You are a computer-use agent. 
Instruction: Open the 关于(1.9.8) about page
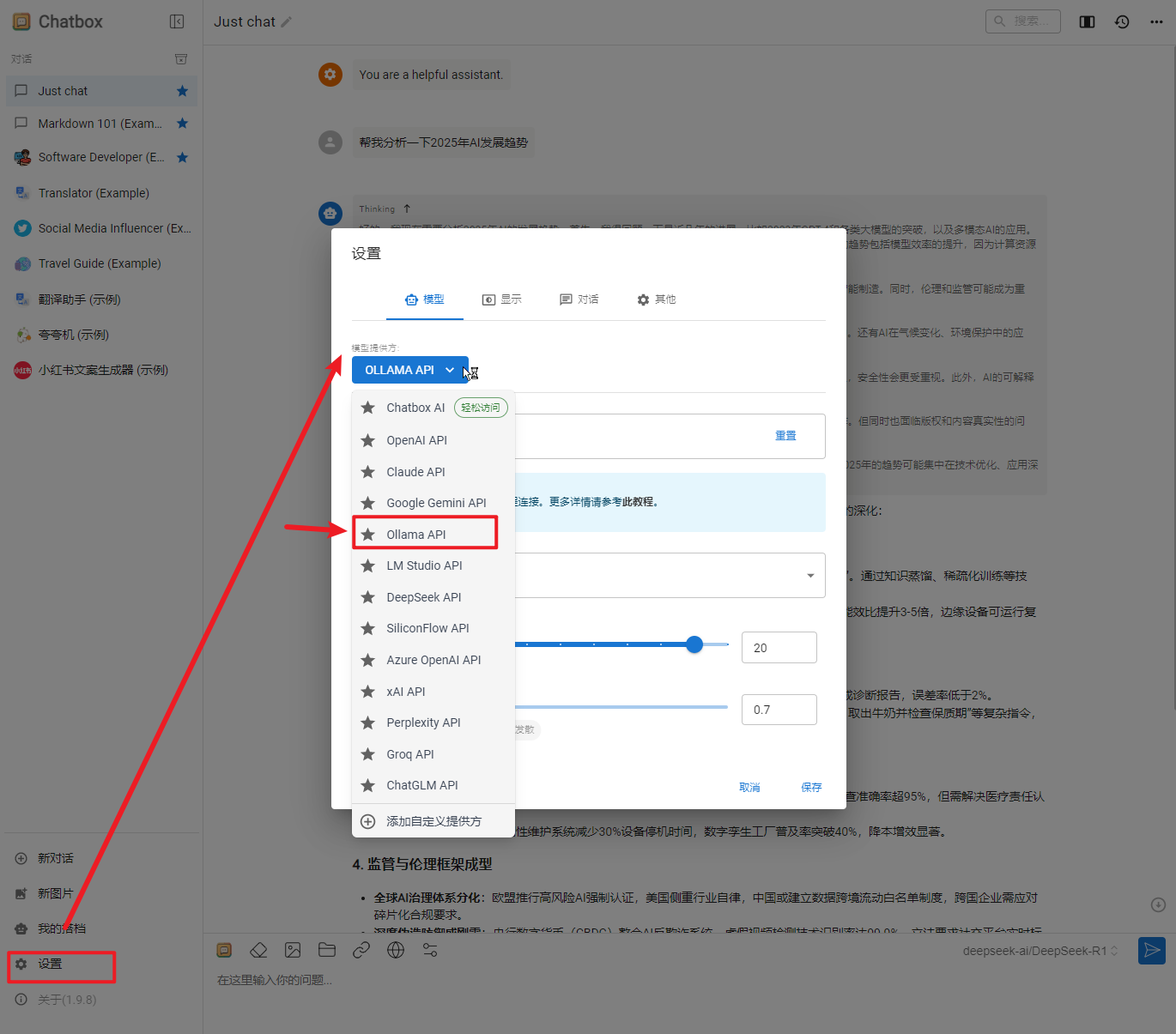pyautogui.click(x=101, y=1000)
